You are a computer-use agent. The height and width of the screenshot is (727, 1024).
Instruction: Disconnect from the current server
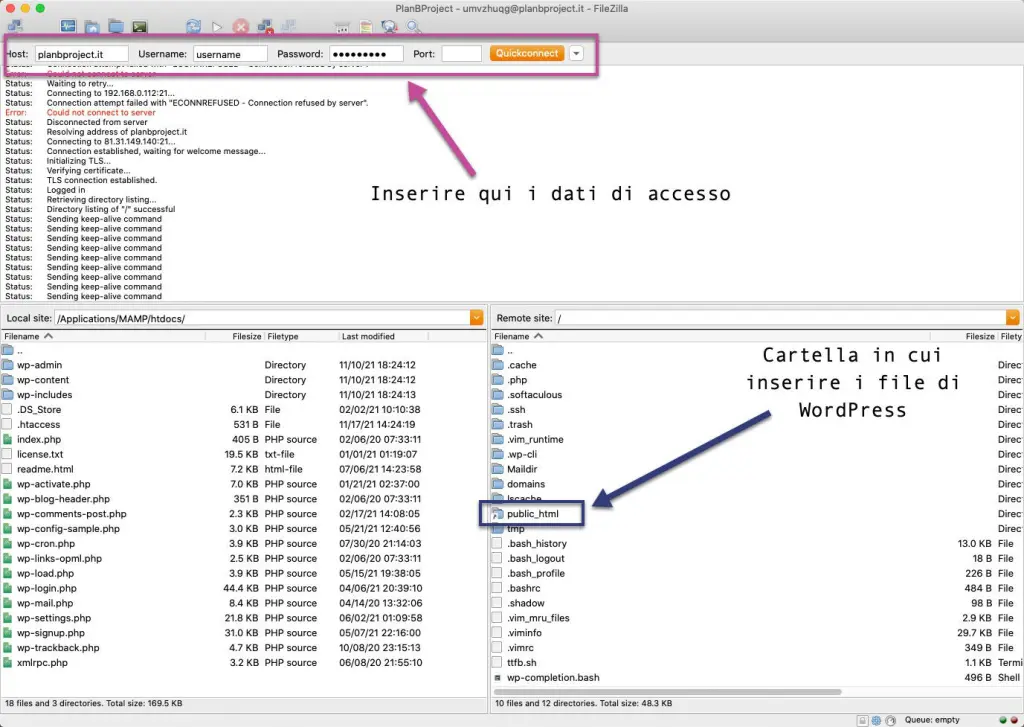264,26
